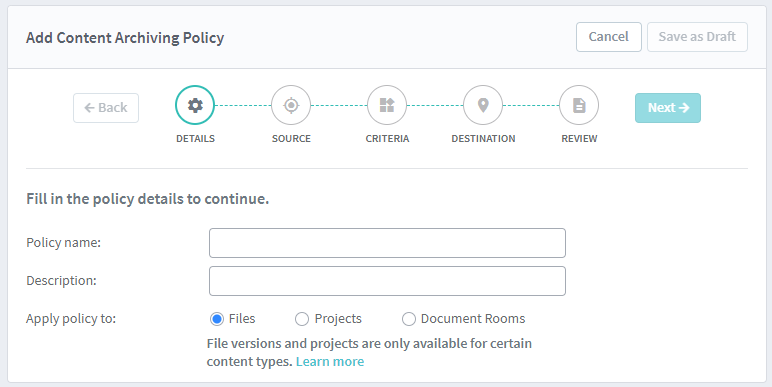
Task: Click the DESTINATION step label
Action: click(483, 138)
